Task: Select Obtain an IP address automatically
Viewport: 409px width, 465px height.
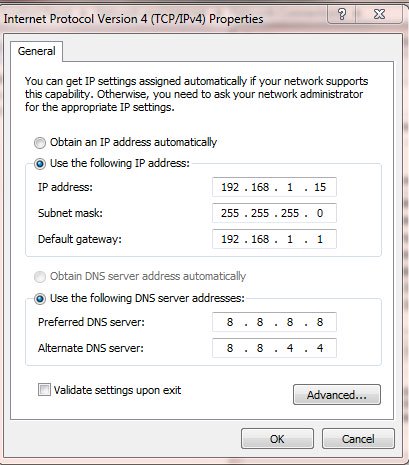Action: click(40, 143)
